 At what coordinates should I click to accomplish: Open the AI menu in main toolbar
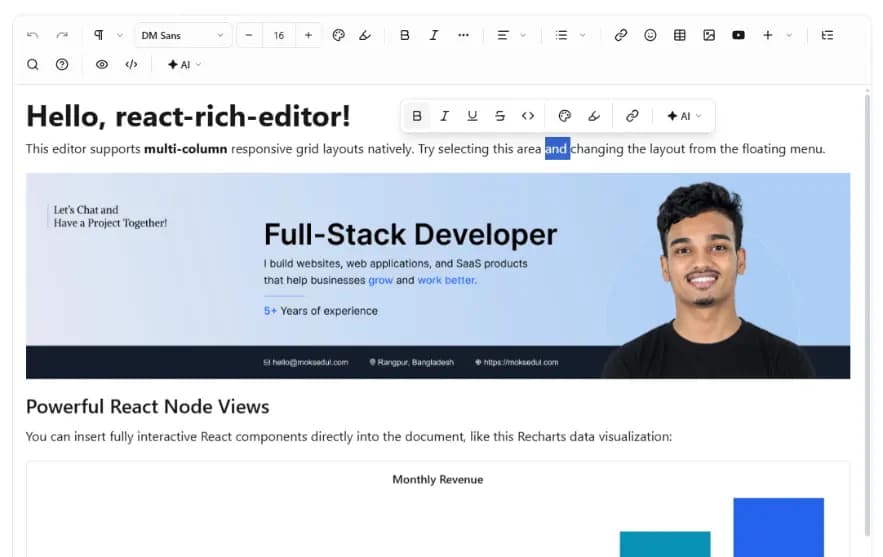tap(184, 65)
